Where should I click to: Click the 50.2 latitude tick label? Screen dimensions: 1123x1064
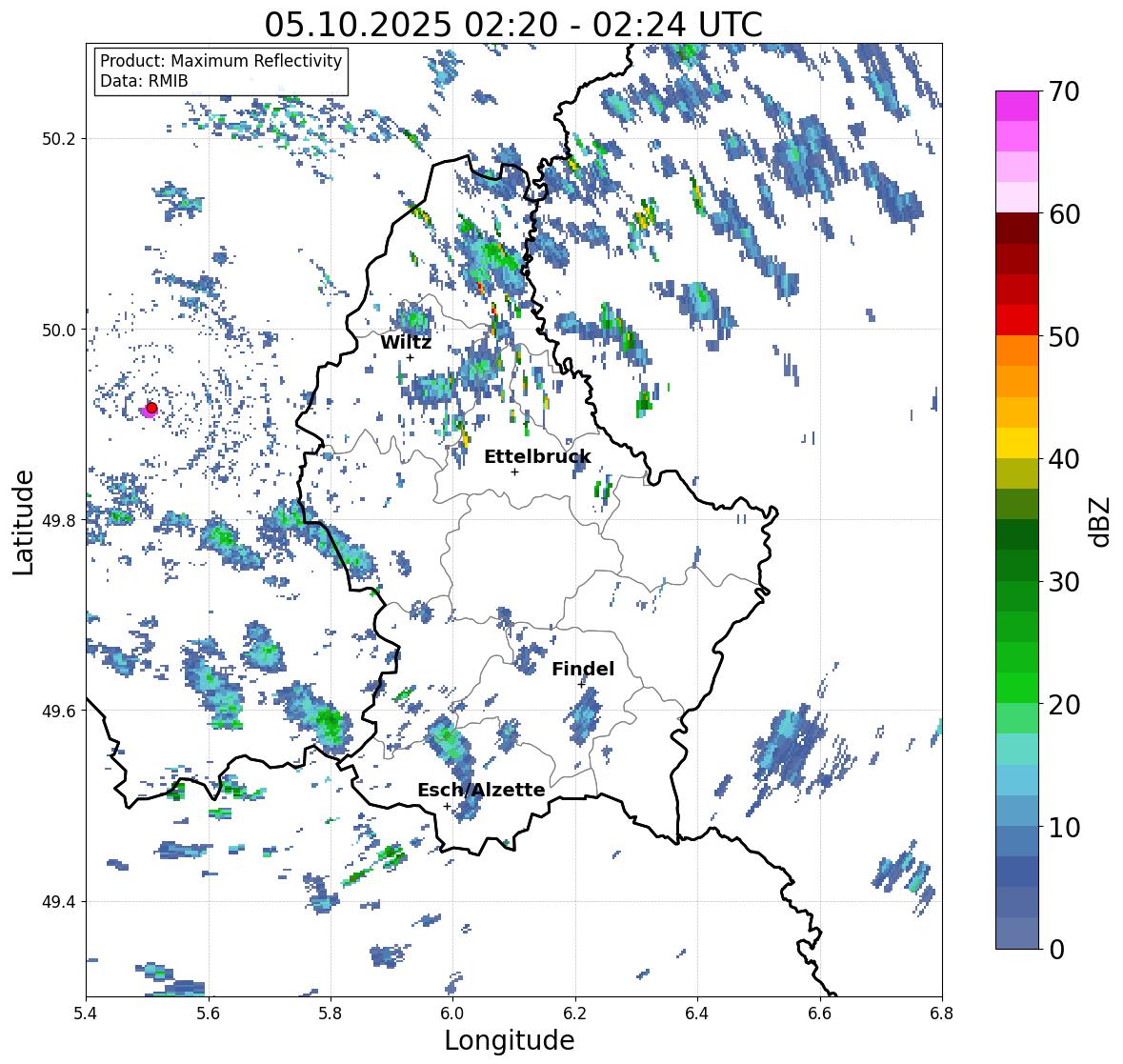tap(59, 139)
